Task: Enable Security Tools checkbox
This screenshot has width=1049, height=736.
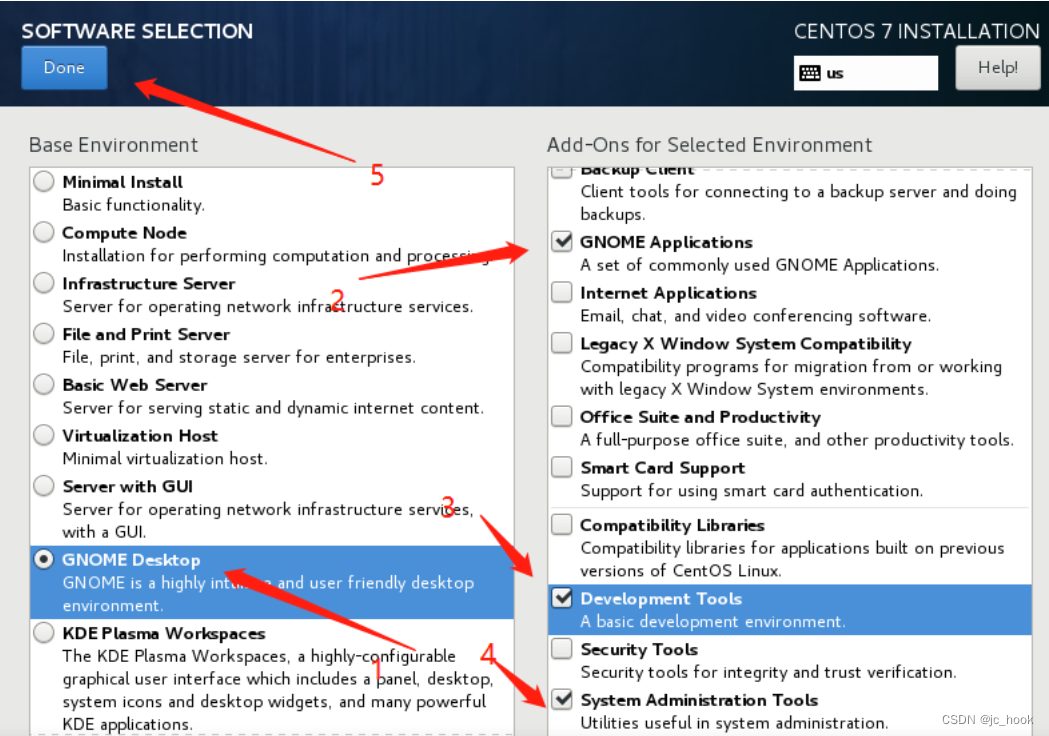Action: click(x=562, y=649)
